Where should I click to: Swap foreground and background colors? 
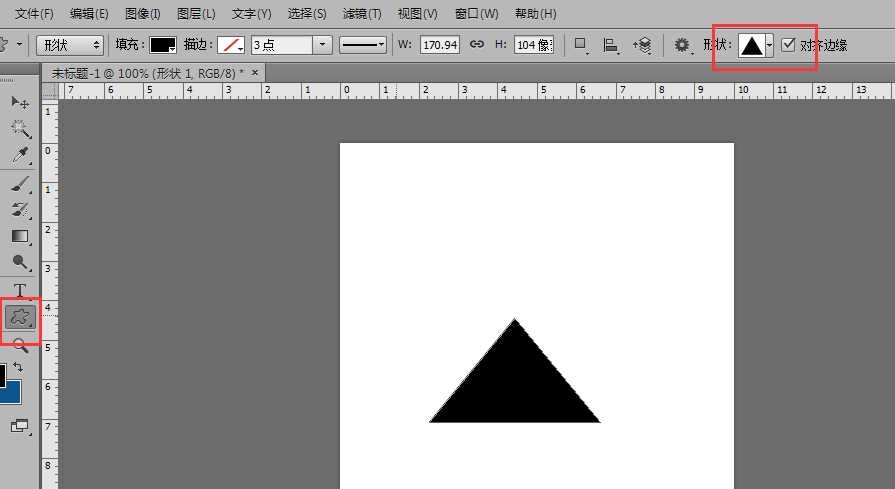[x=18, y=367]
